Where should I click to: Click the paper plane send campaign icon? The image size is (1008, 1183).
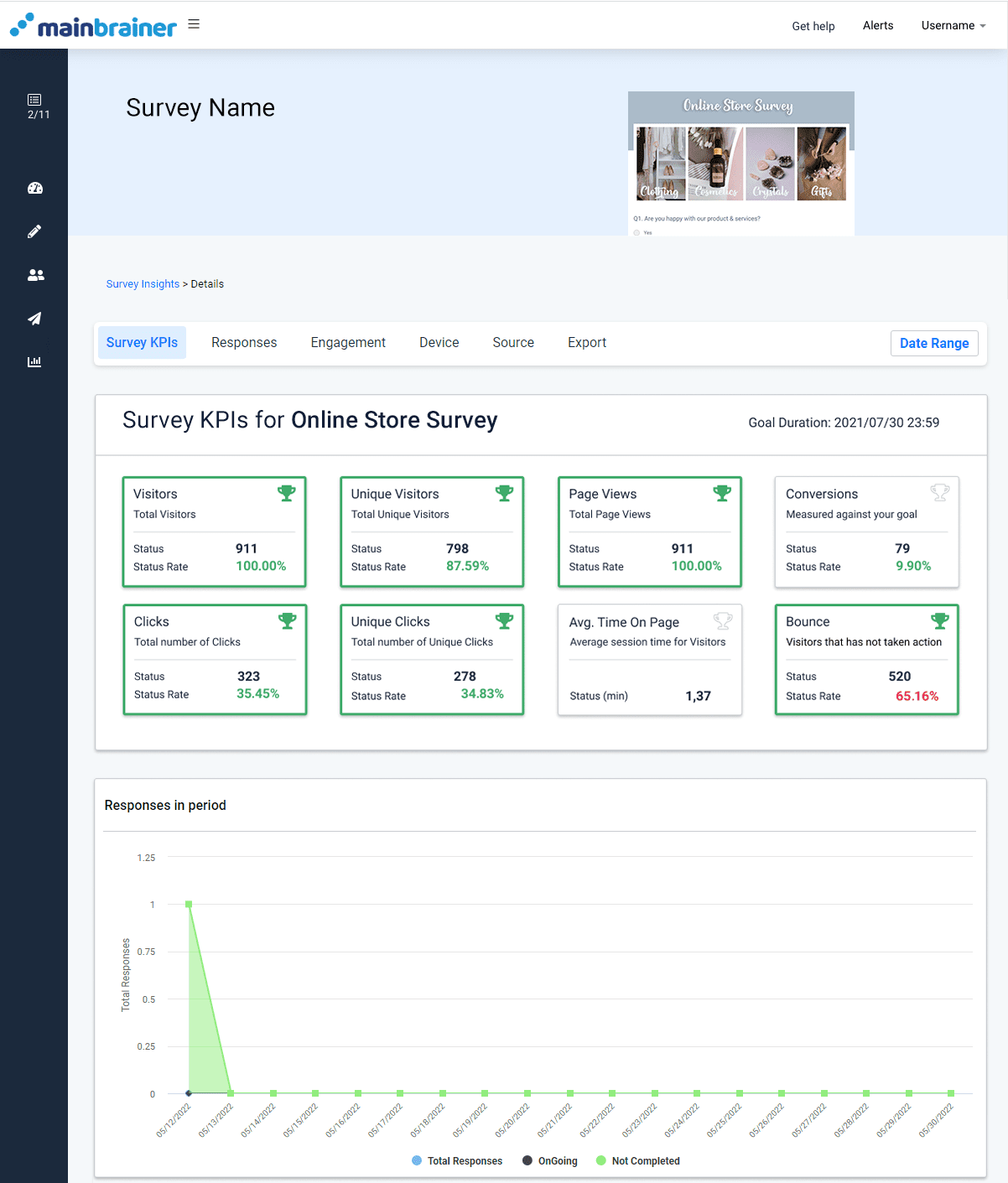point(34,319)
